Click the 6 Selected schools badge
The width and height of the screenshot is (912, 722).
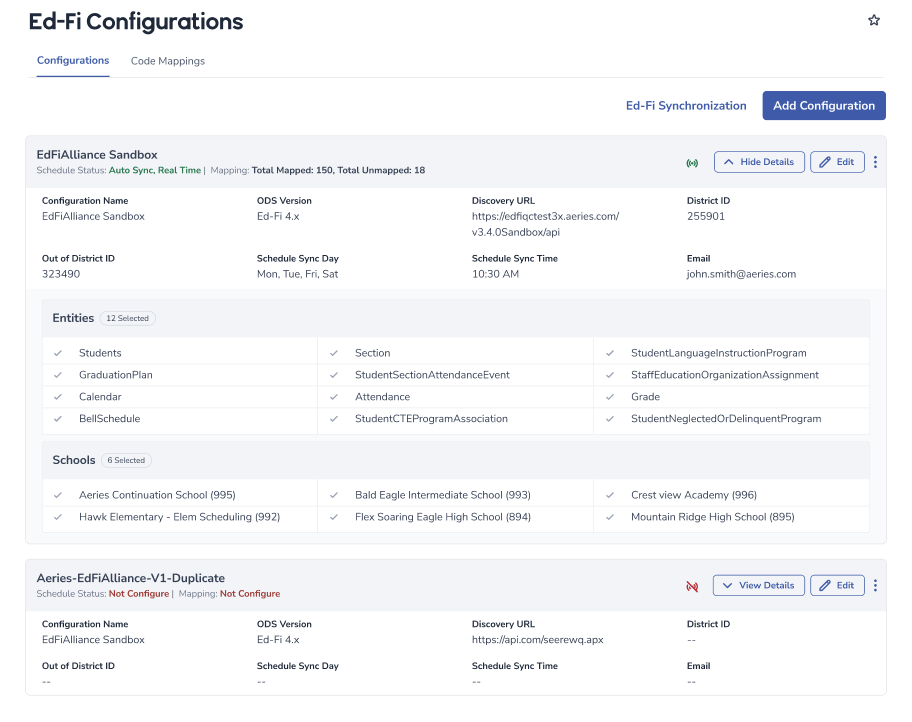[126, 460]
